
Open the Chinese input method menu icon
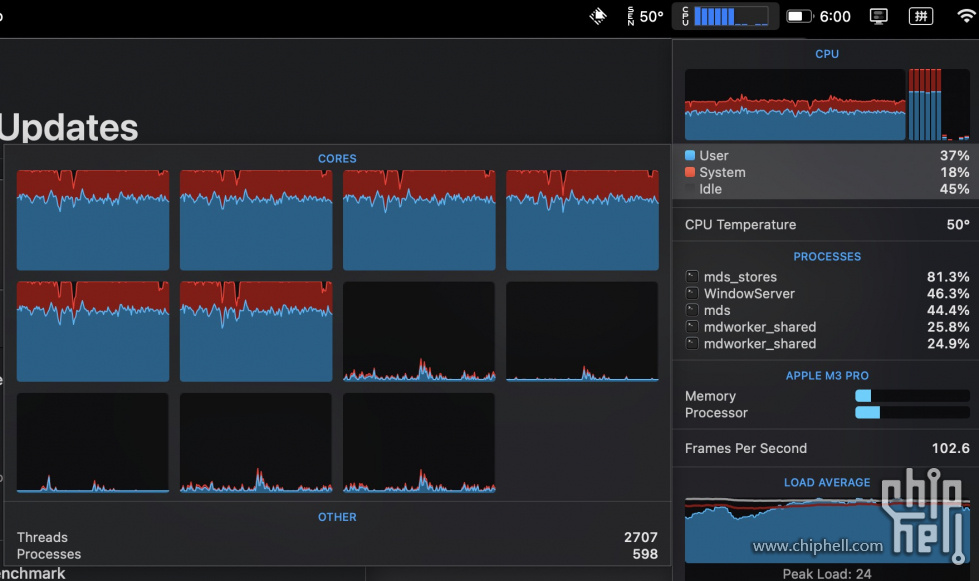pos(921,16)
